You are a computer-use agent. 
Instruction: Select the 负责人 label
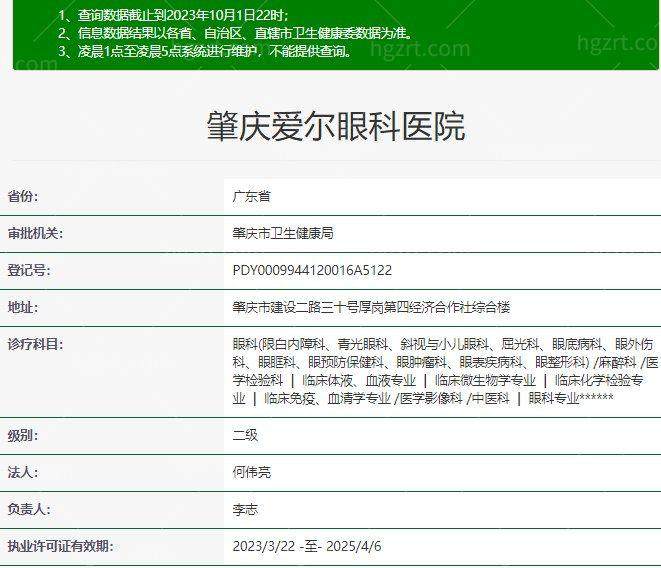click(x=29, y=509)
